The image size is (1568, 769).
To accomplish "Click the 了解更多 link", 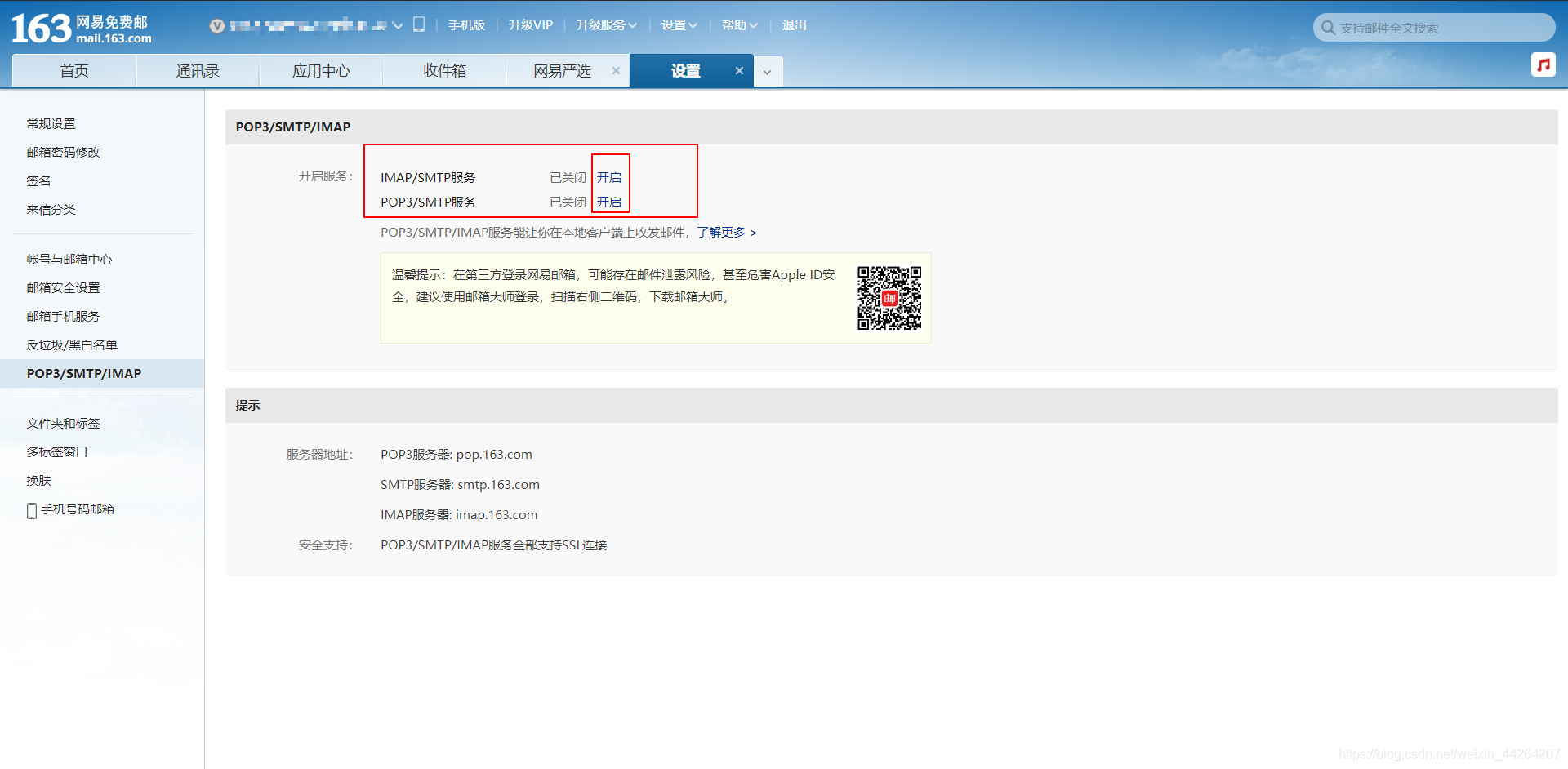I will [x=722, y=233].
